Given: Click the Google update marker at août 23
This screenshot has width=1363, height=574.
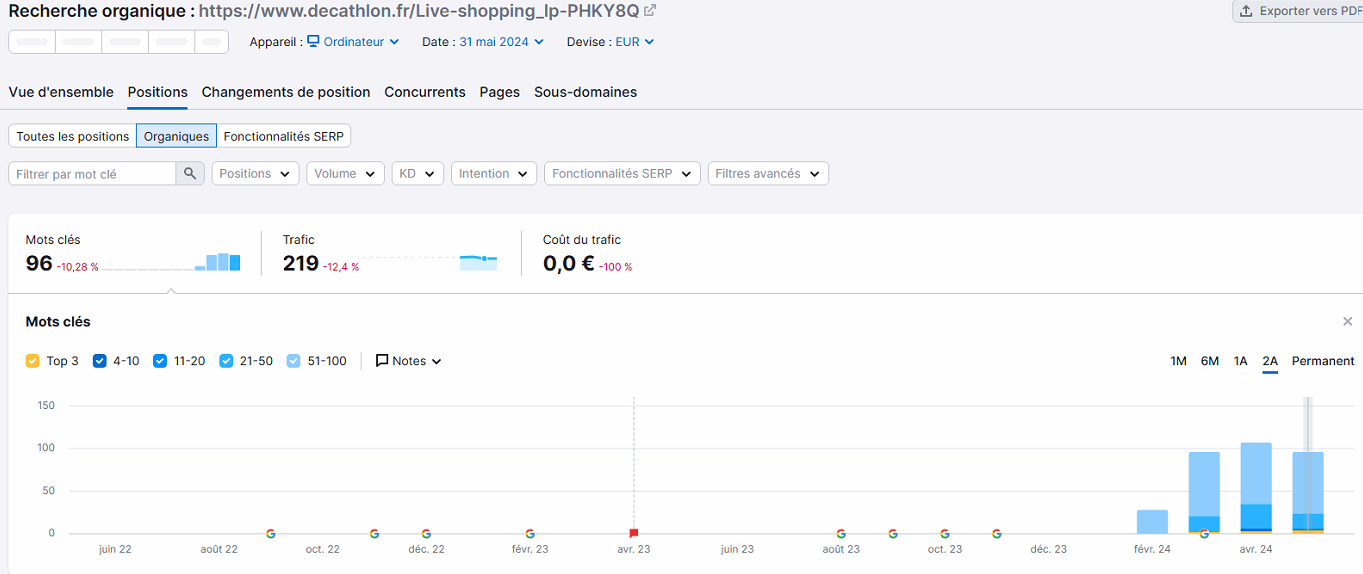Looking at the screenshot, I should coord(841,533).
